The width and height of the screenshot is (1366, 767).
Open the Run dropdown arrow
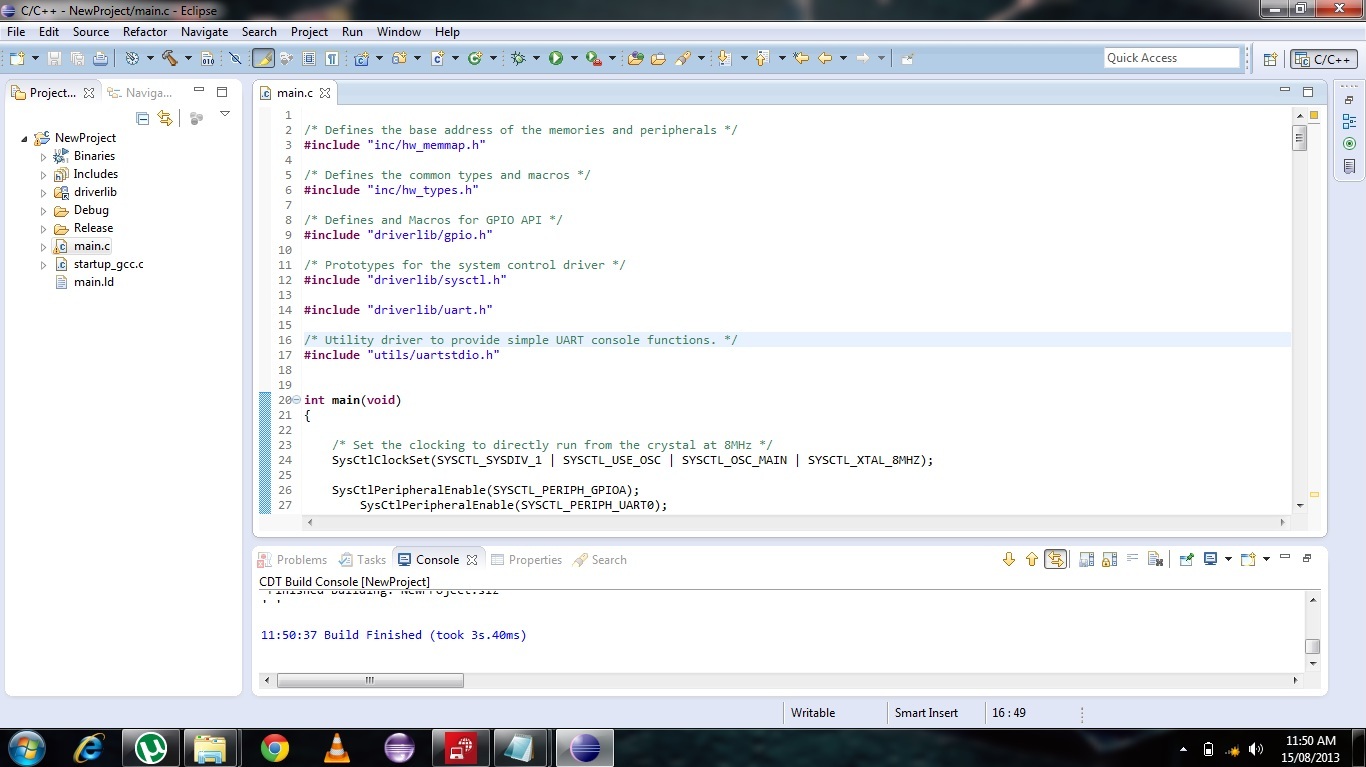[x=574, y=59]
